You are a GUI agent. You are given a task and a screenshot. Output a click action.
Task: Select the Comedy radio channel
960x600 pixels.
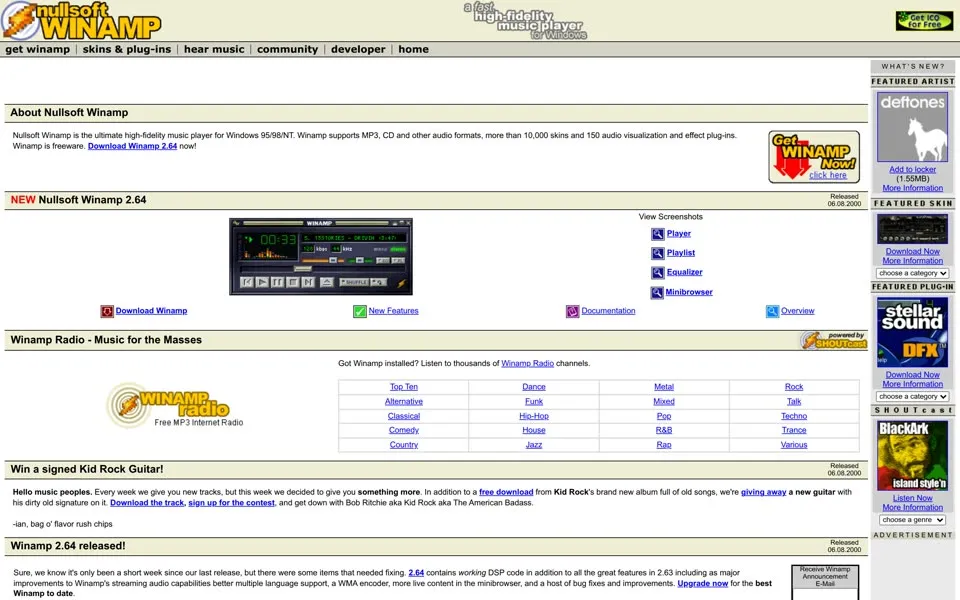[403, 430]
